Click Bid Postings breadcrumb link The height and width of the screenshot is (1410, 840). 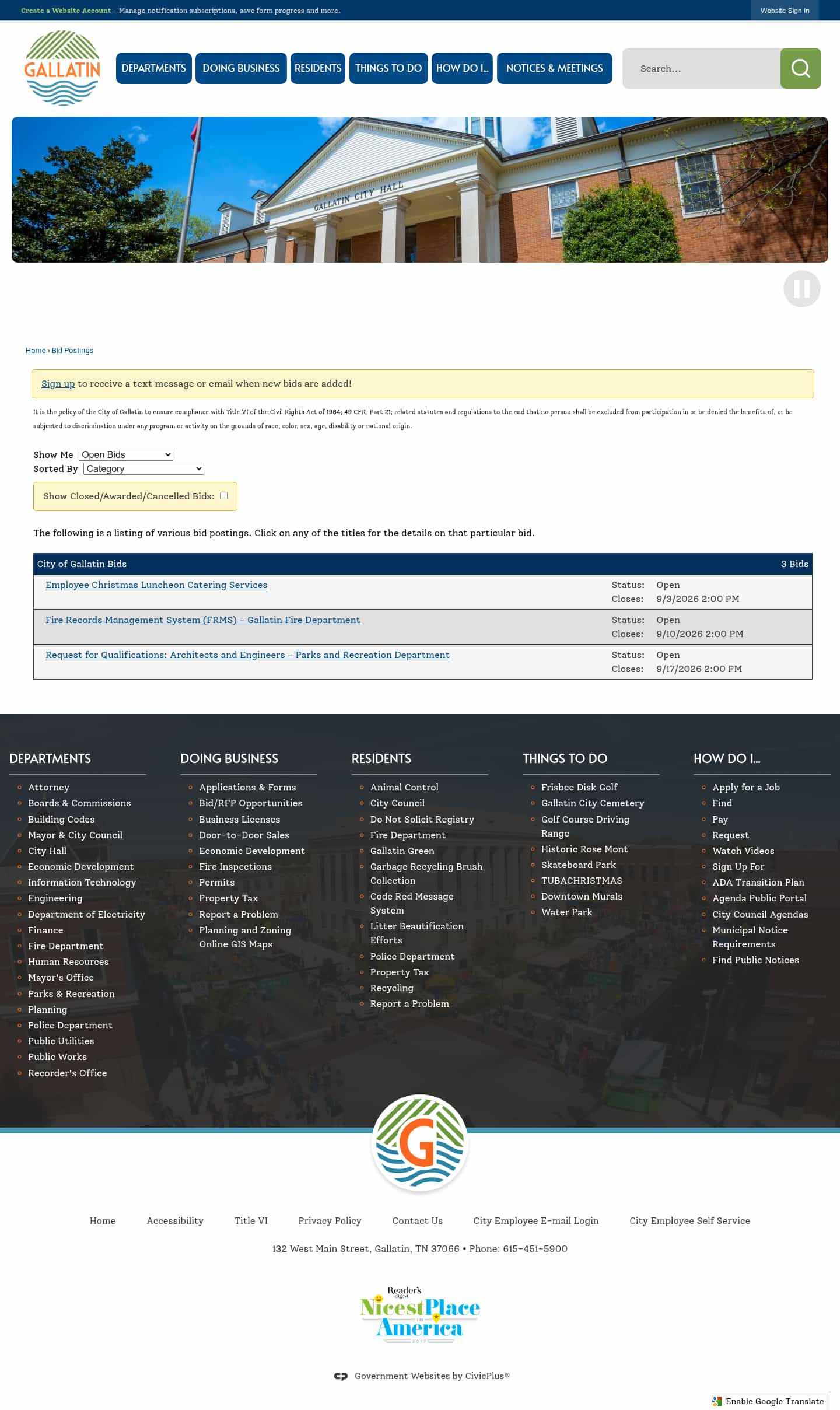tap(72, 351)
